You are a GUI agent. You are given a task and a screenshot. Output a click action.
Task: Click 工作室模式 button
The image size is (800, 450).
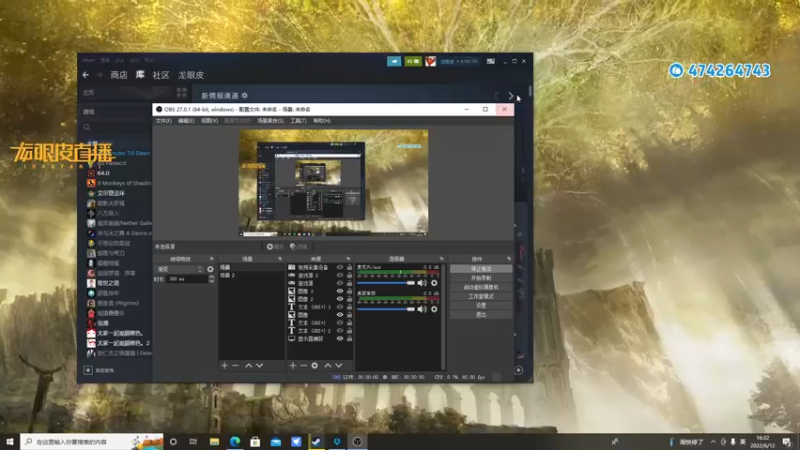click(481, 296)
